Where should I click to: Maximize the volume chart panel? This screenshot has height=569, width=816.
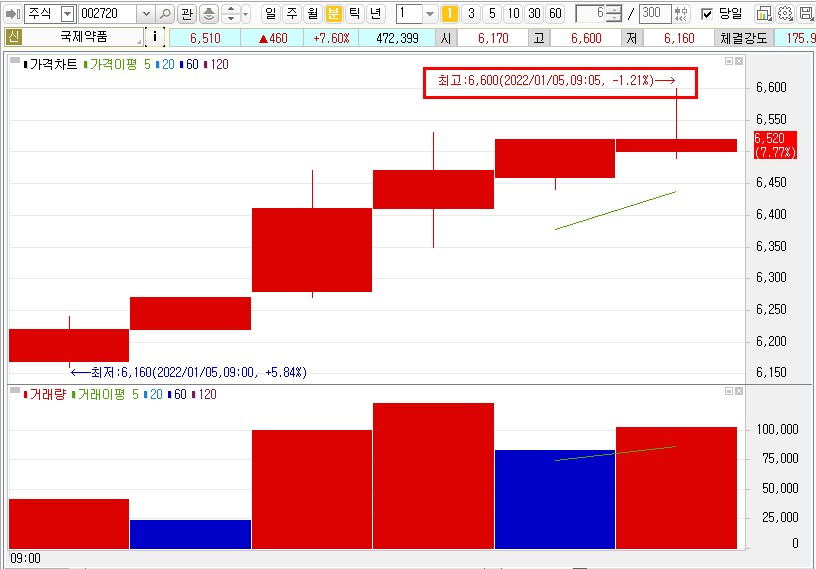coord(729,391)
